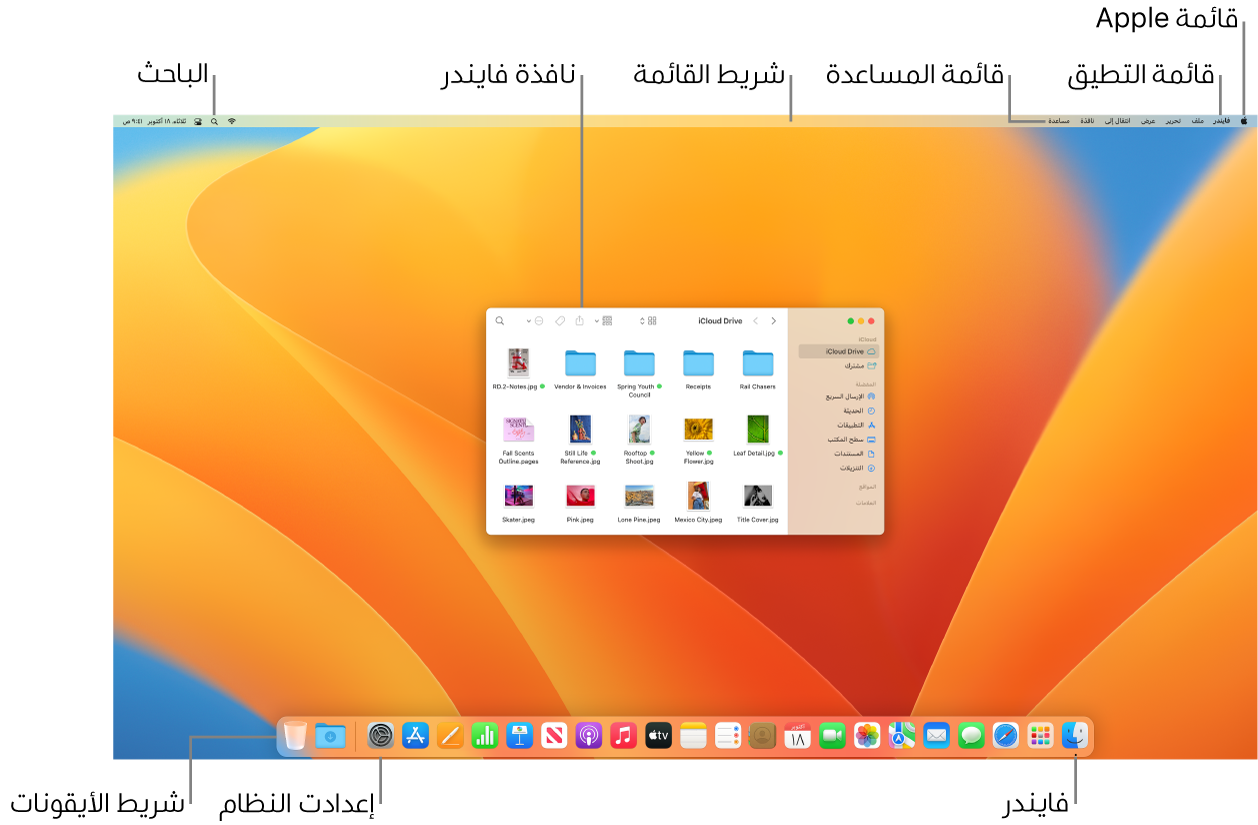This screenshot has height=825, width=1258.
Task: Open the chevron dropdown next to the search icon
Action: [x=528, y=319]
